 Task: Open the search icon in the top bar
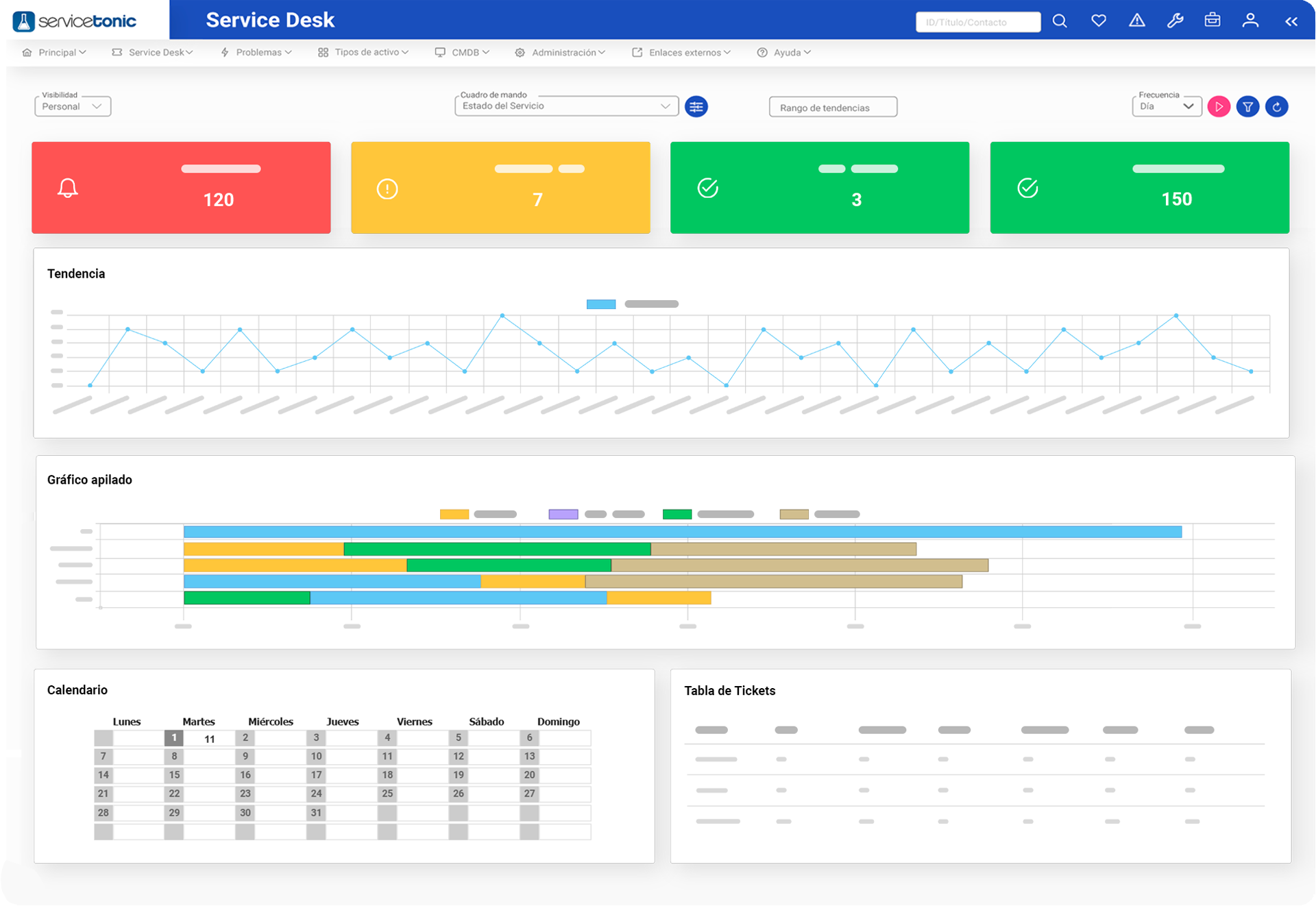[x=1060, y=21]
